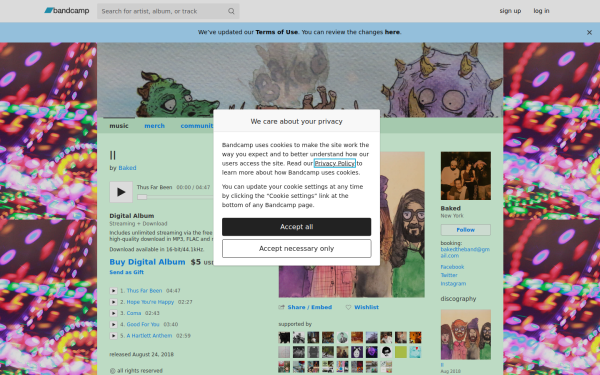Switch to the music tab
The image size is (600, 375).
(119, 126)
